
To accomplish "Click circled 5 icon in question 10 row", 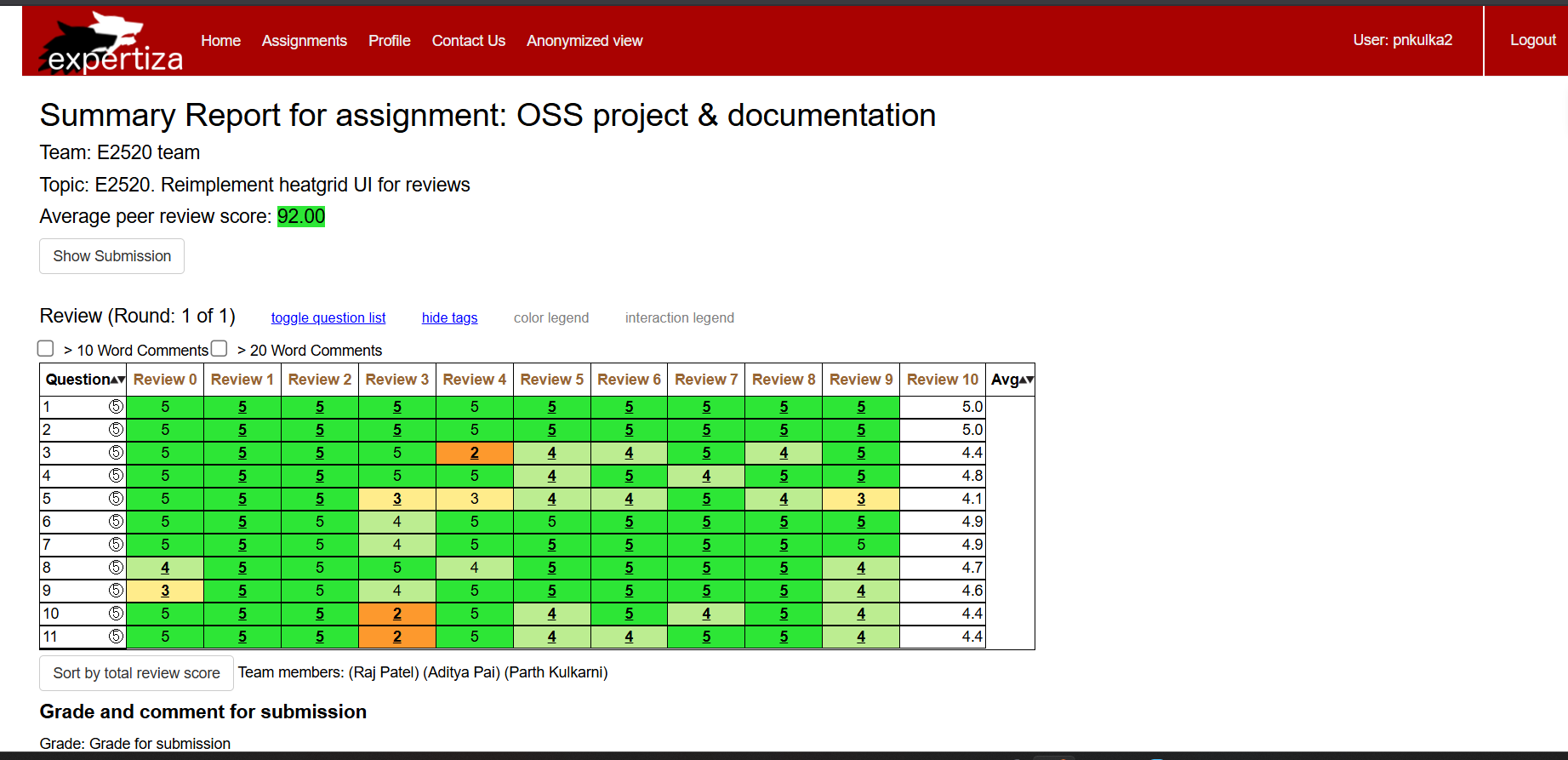I will pos(116,614).
